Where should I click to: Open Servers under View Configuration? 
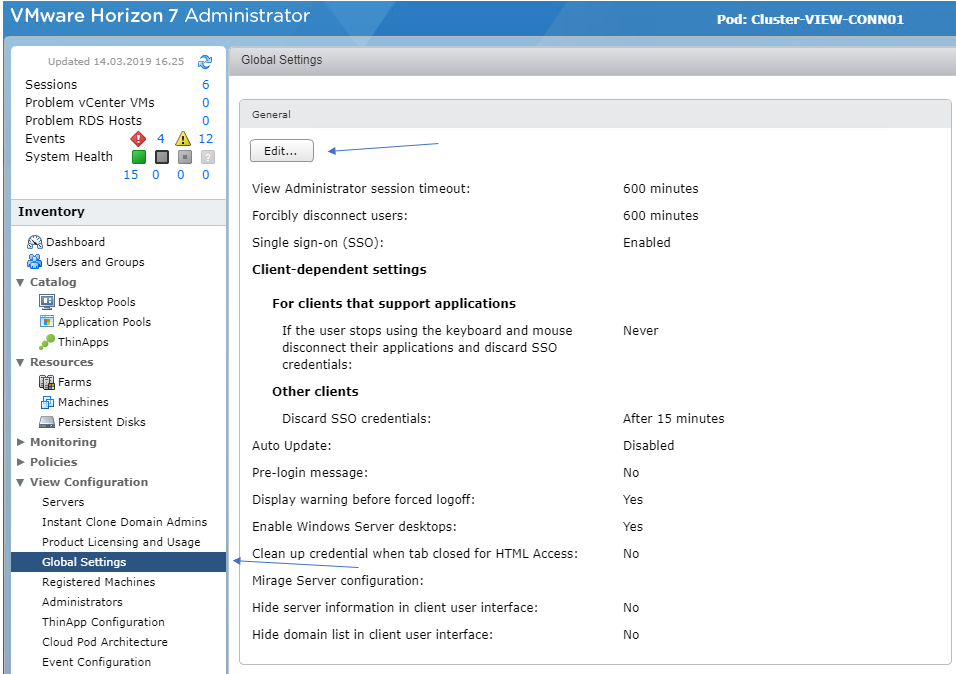(x=63, y=502)
